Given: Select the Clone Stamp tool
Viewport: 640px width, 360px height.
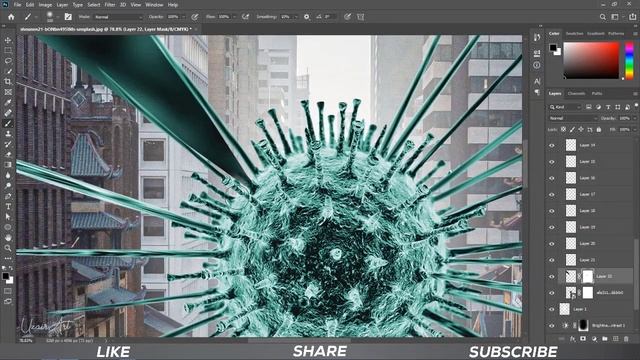Looking at the screenshot, I should click(8, 133).
